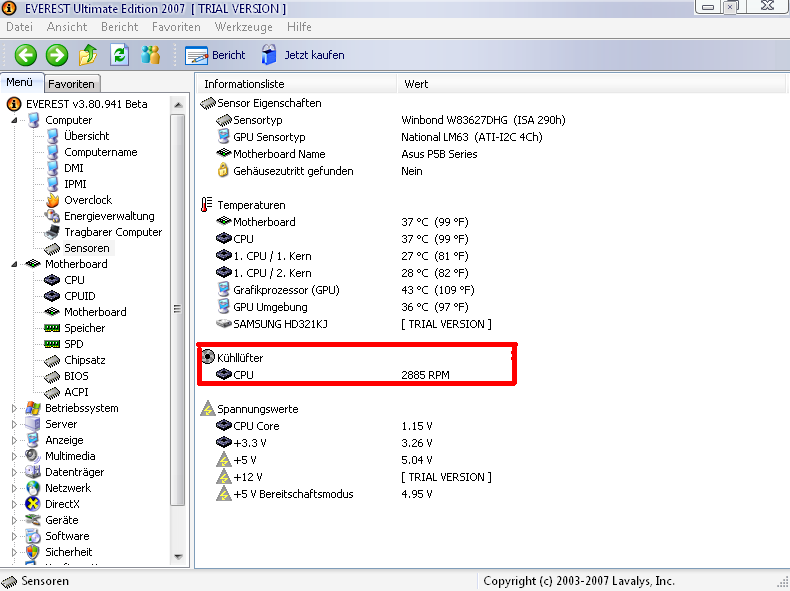Click the Informationsliste column header
The image size is (790, 591).
297,84
